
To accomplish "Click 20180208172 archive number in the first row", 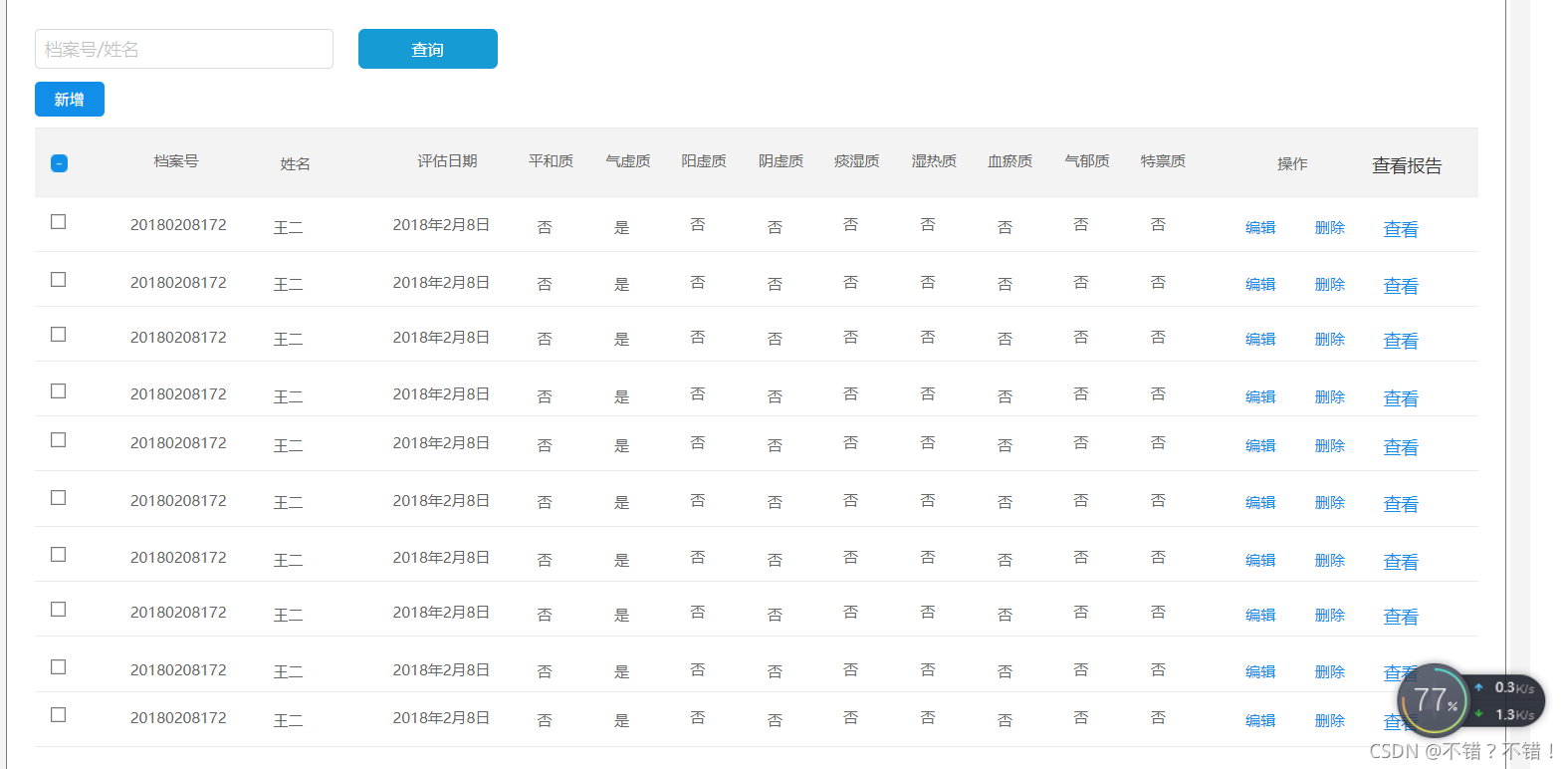I will (178, 224).
